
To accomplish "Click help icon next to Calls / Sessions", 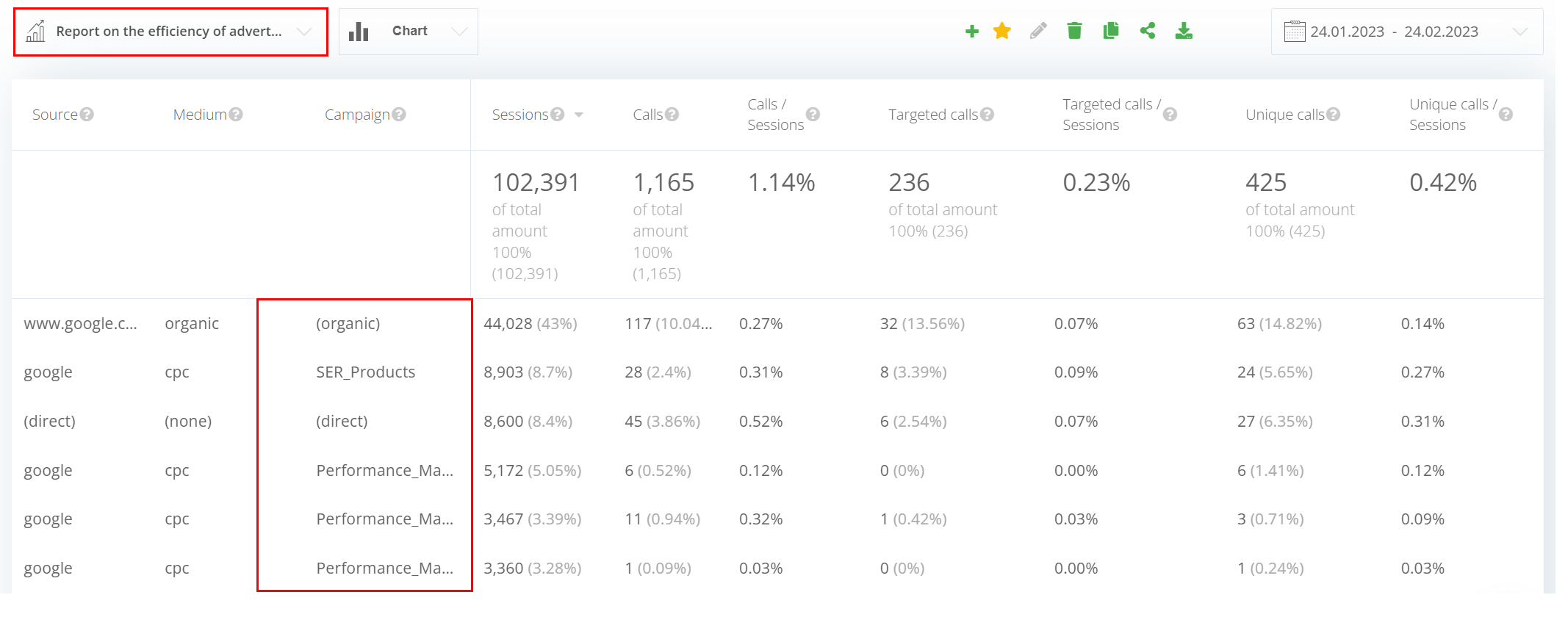I will coord(813,115).
